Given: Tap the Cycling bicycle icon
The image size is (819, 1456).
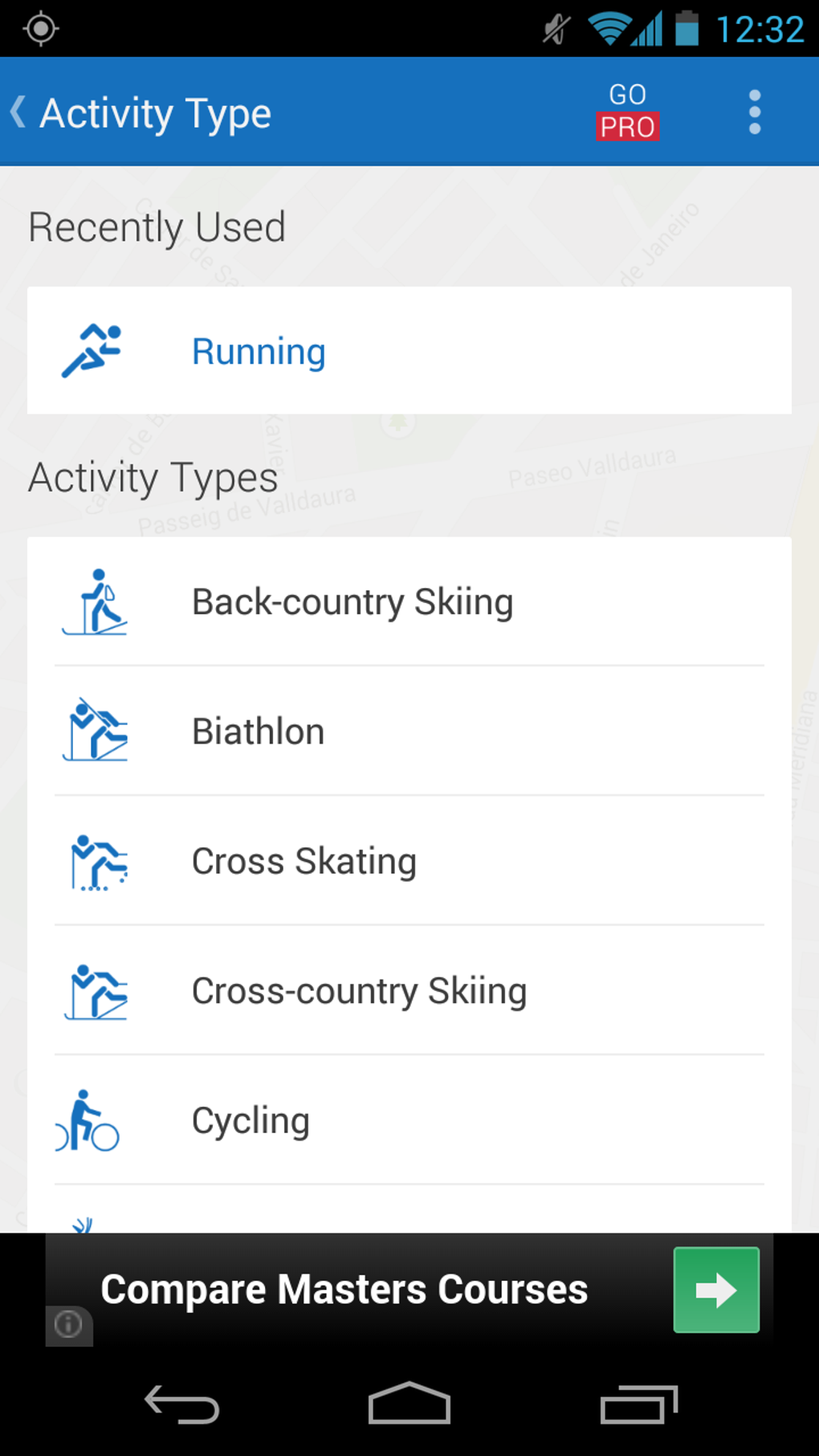Looking at the screenshot, I should click(x=88, y=1121).
